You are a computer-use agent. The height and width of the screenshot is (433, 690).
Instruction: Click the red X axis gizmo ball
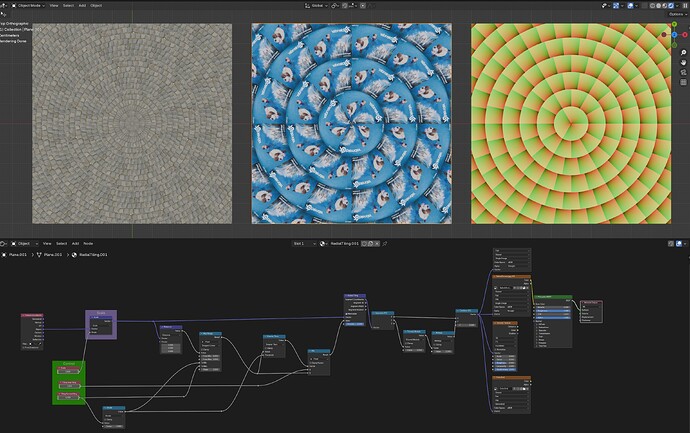[x=685, y=34]
